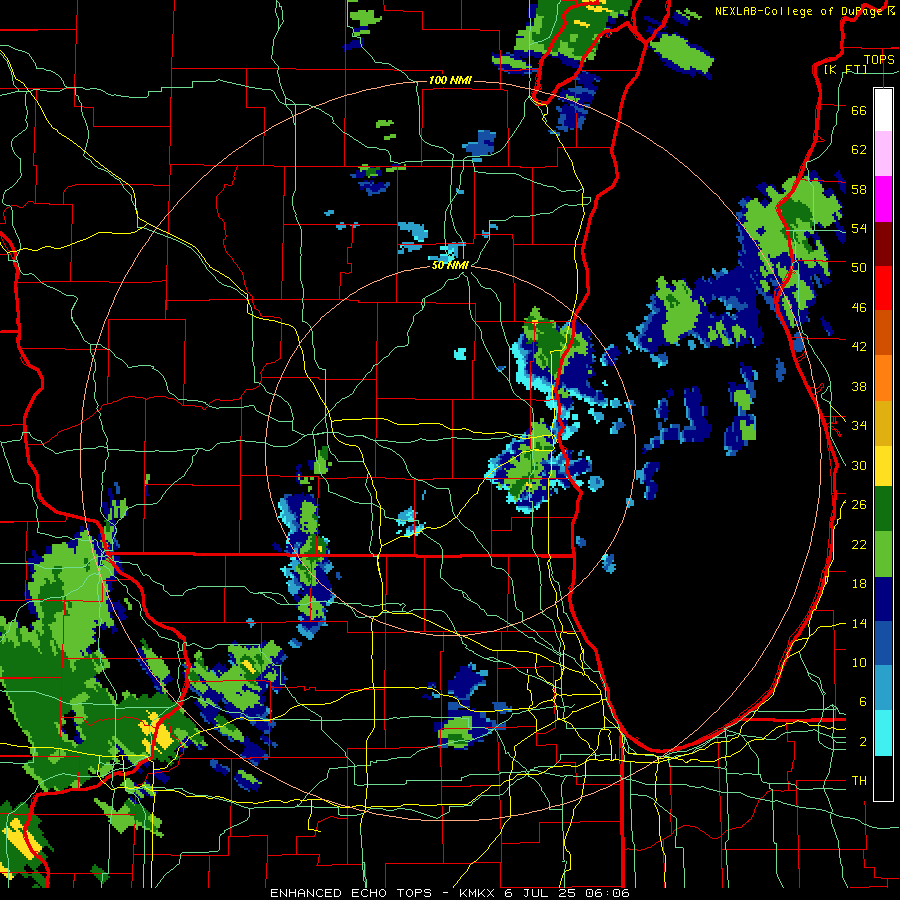Pick the bright orange swatch on the scale
The image size is (900, 900).
pyautogui.click(x=883, y=378)
